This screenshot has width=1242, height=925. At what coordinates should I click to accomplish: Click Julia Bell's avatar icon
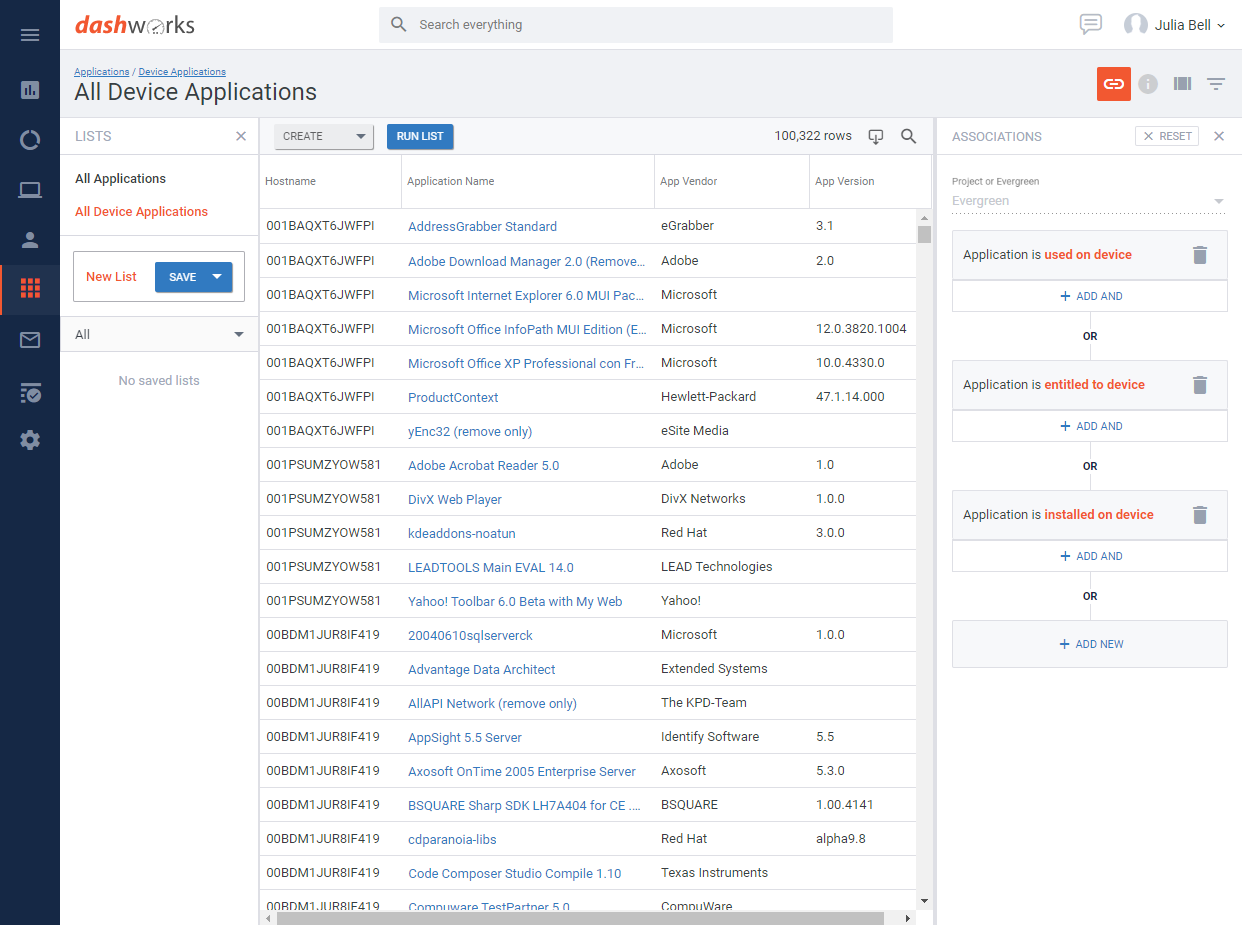click(1136, 25)
